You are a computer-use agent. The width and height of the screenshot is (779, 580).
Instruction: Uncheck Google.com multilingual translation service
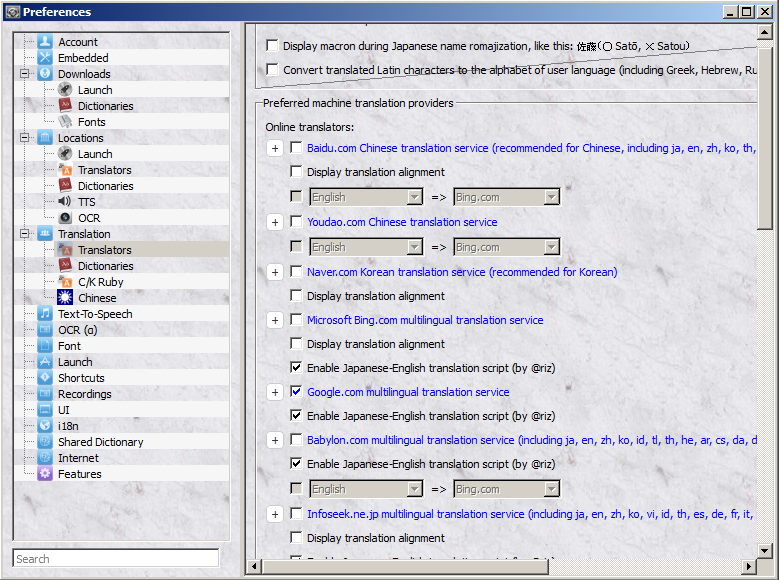pos(296,392)
